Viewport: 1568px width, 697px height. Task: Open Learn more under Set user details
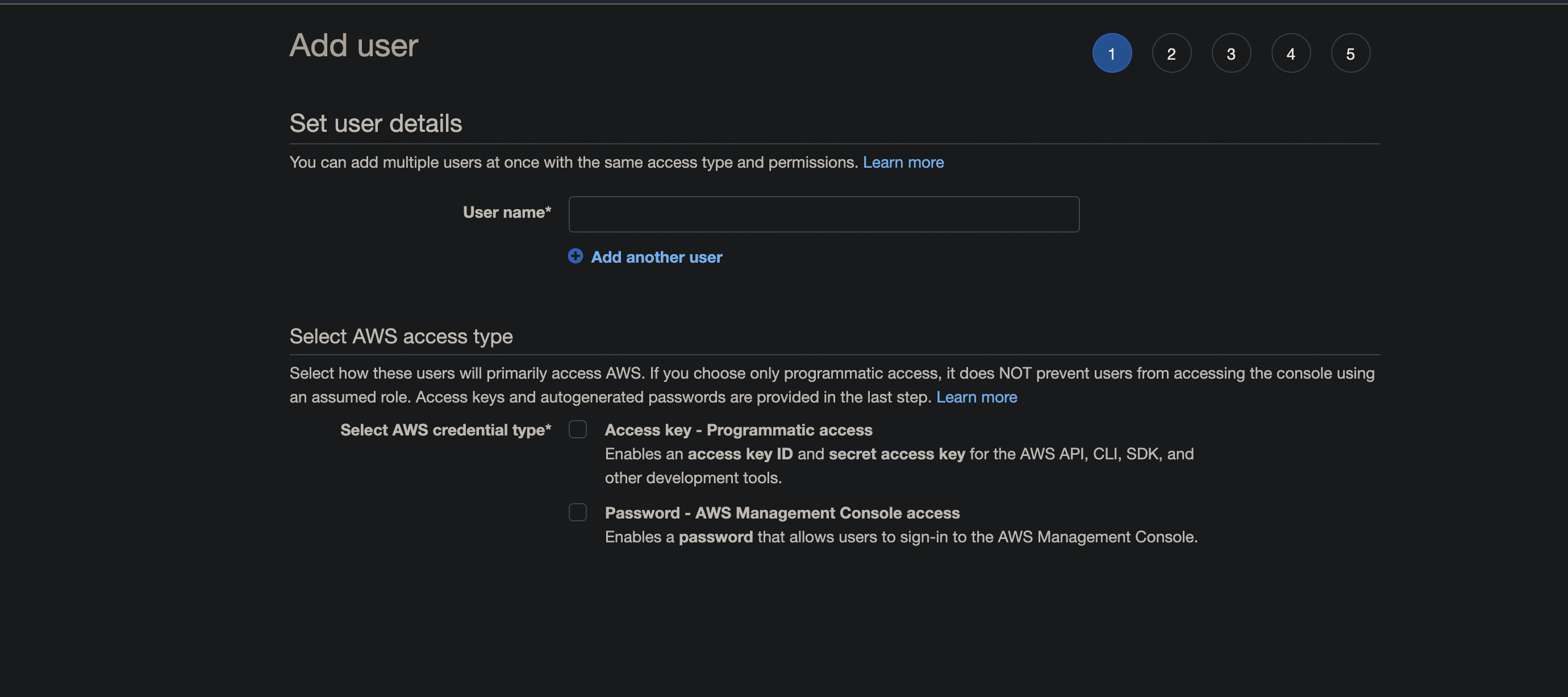click(x=903, y=162)
